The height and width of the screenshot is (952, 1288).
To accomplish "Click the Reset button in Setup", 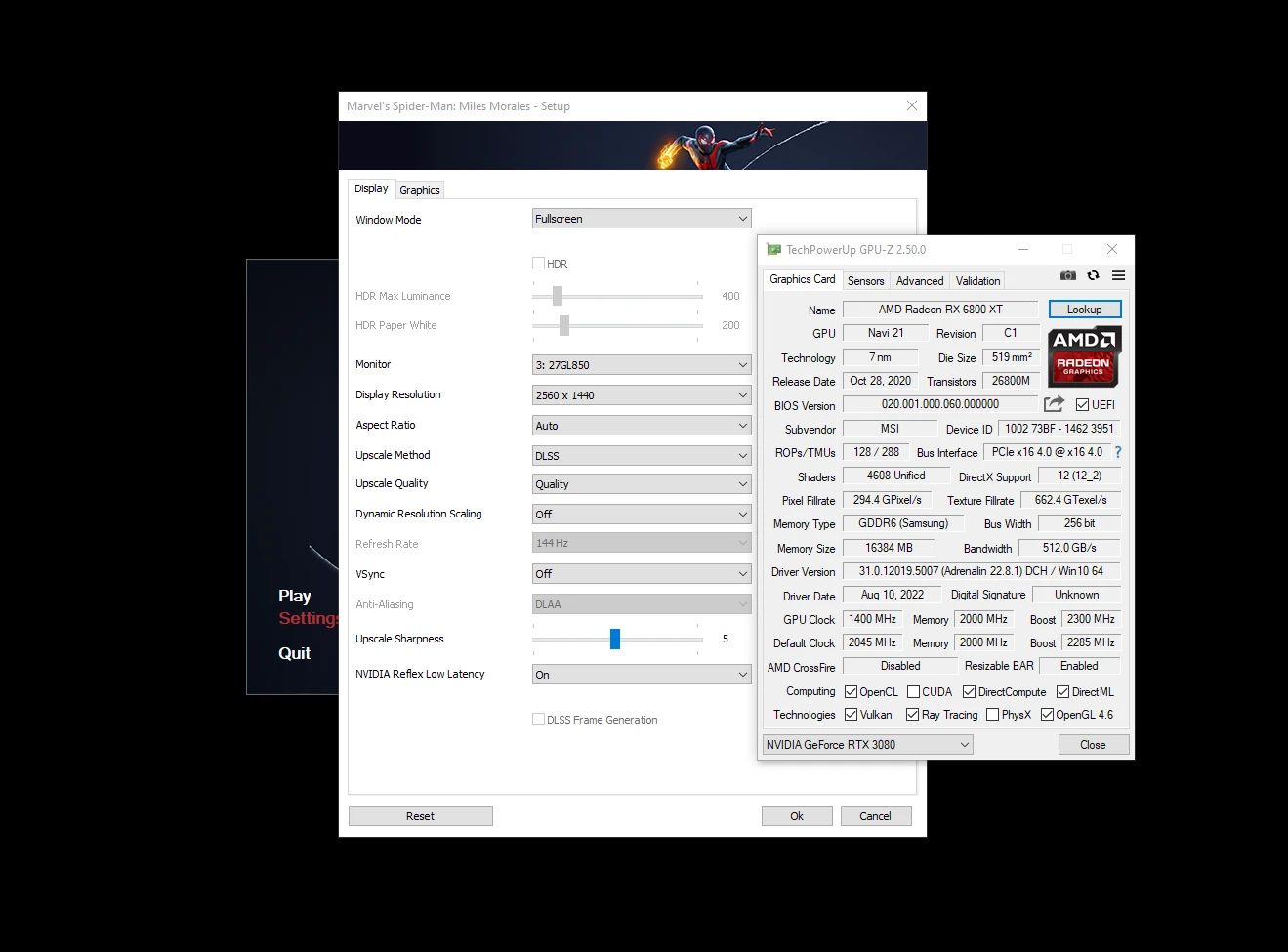I will [x=421, y=816].
